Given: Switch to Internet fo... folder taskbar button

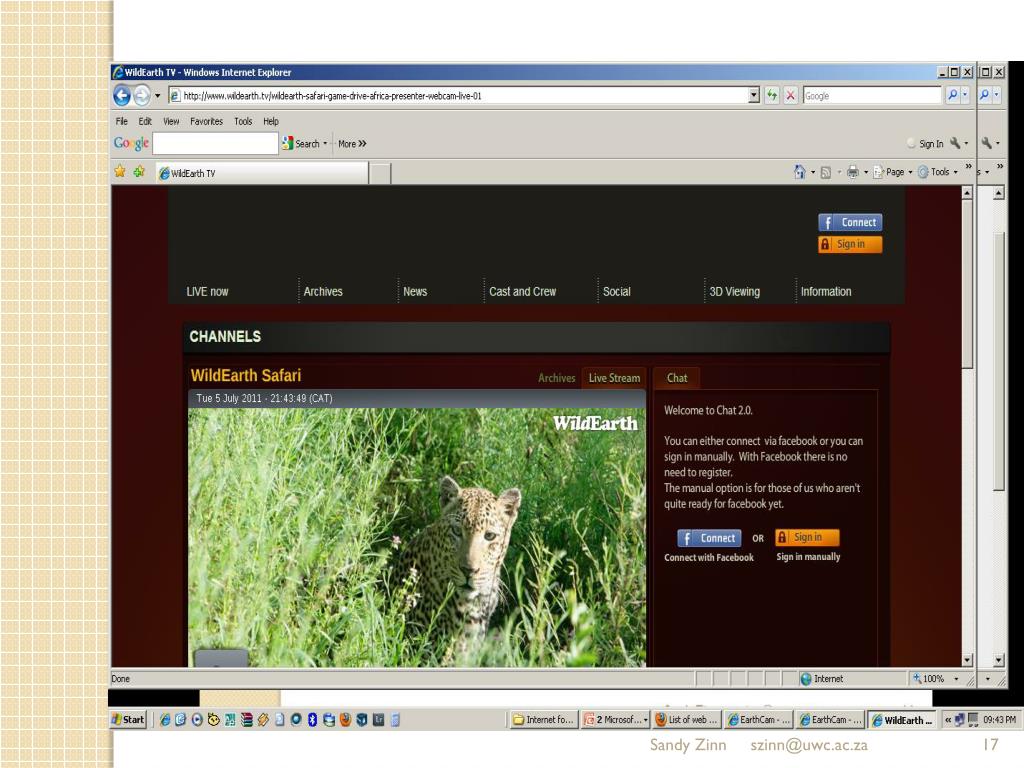Looking at the screenshot, I should (x=543, y=720).
